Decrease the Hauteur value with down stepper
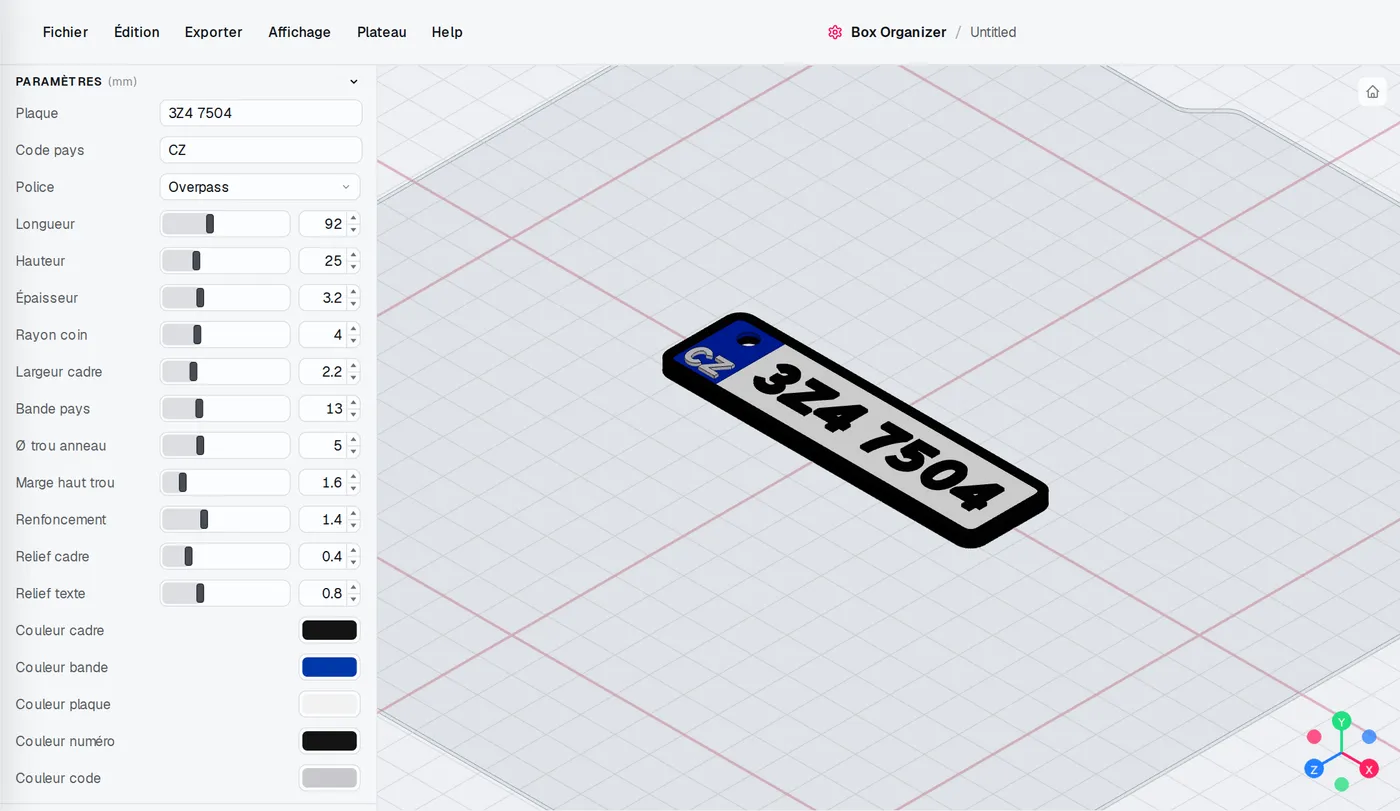 pyautogui.click(x=353, y=267)
